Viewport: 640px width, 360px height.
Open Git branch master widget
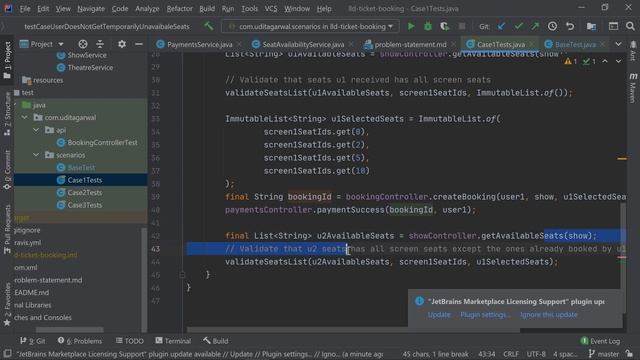(604, 354)
